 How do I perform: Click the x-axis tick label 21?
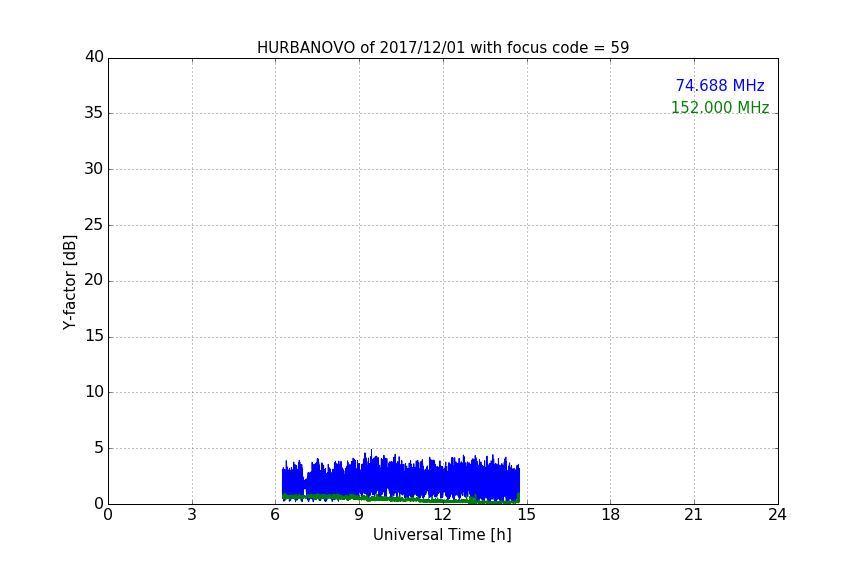(x=694, y=515)
